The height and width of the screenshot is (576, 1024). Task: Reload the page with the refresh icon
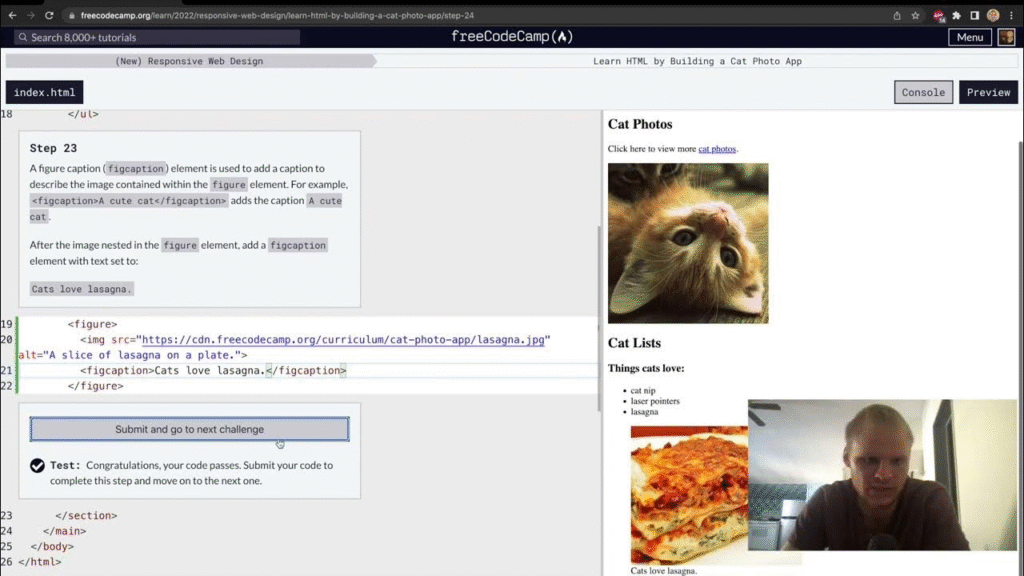pyautogui.click(x=50, y=16)
